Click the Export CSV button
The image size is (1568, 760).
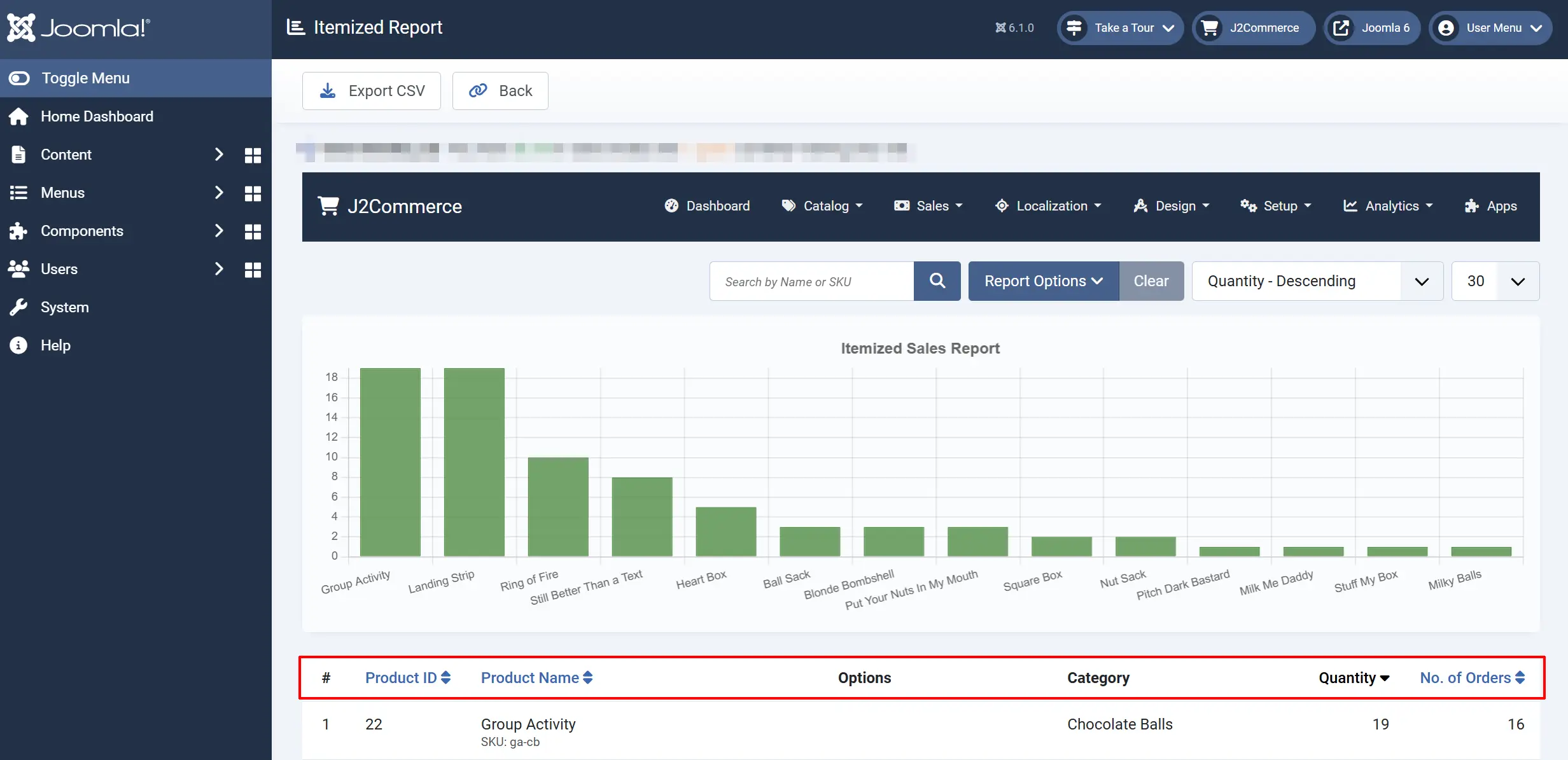click(372, 91)
